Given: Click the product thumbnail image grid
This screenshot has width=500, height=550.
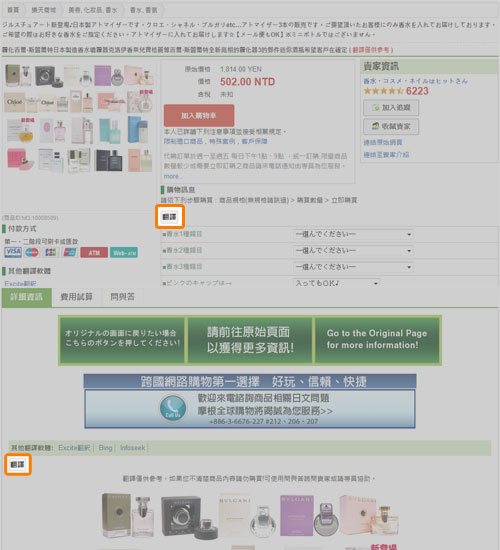Looking at the screenshot, I should click(x=79, y=119).
